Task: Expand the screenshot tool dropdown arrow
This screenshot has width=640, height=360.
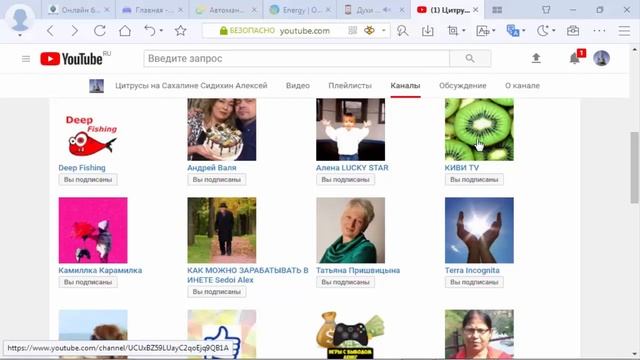Action: click(x=464, y=31)
